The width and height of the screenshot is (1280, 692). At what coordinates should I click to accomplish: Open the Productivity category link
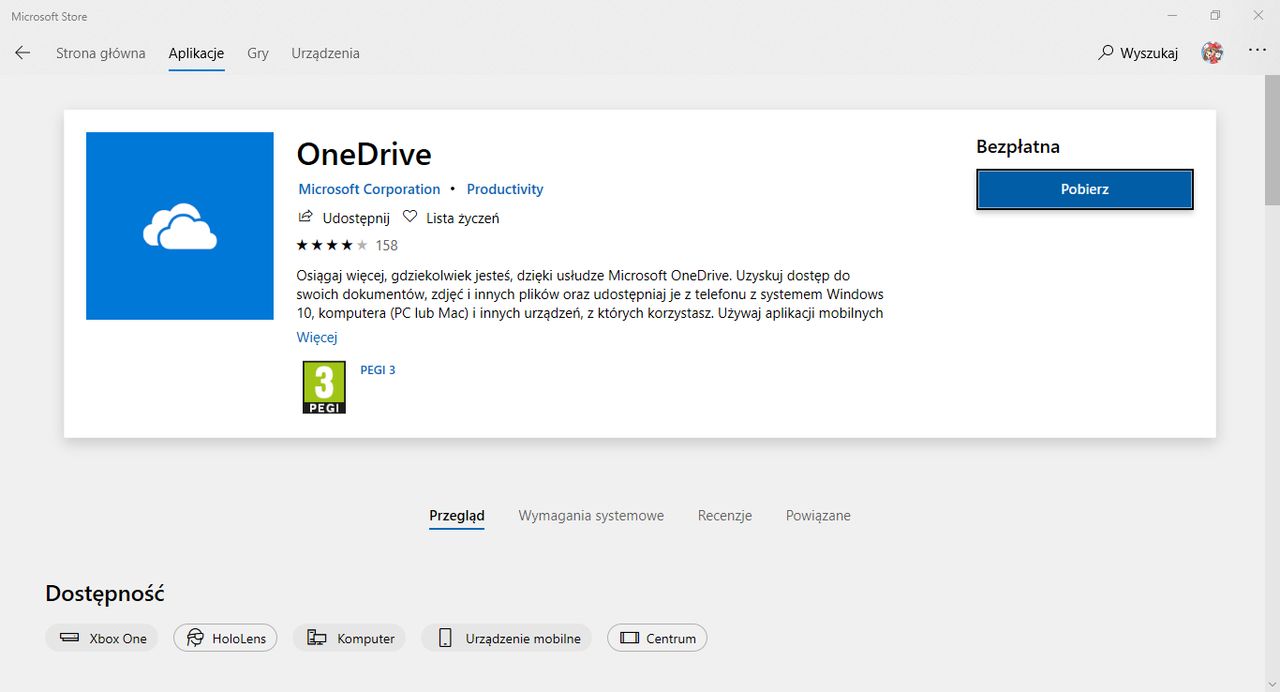[505, 189]
